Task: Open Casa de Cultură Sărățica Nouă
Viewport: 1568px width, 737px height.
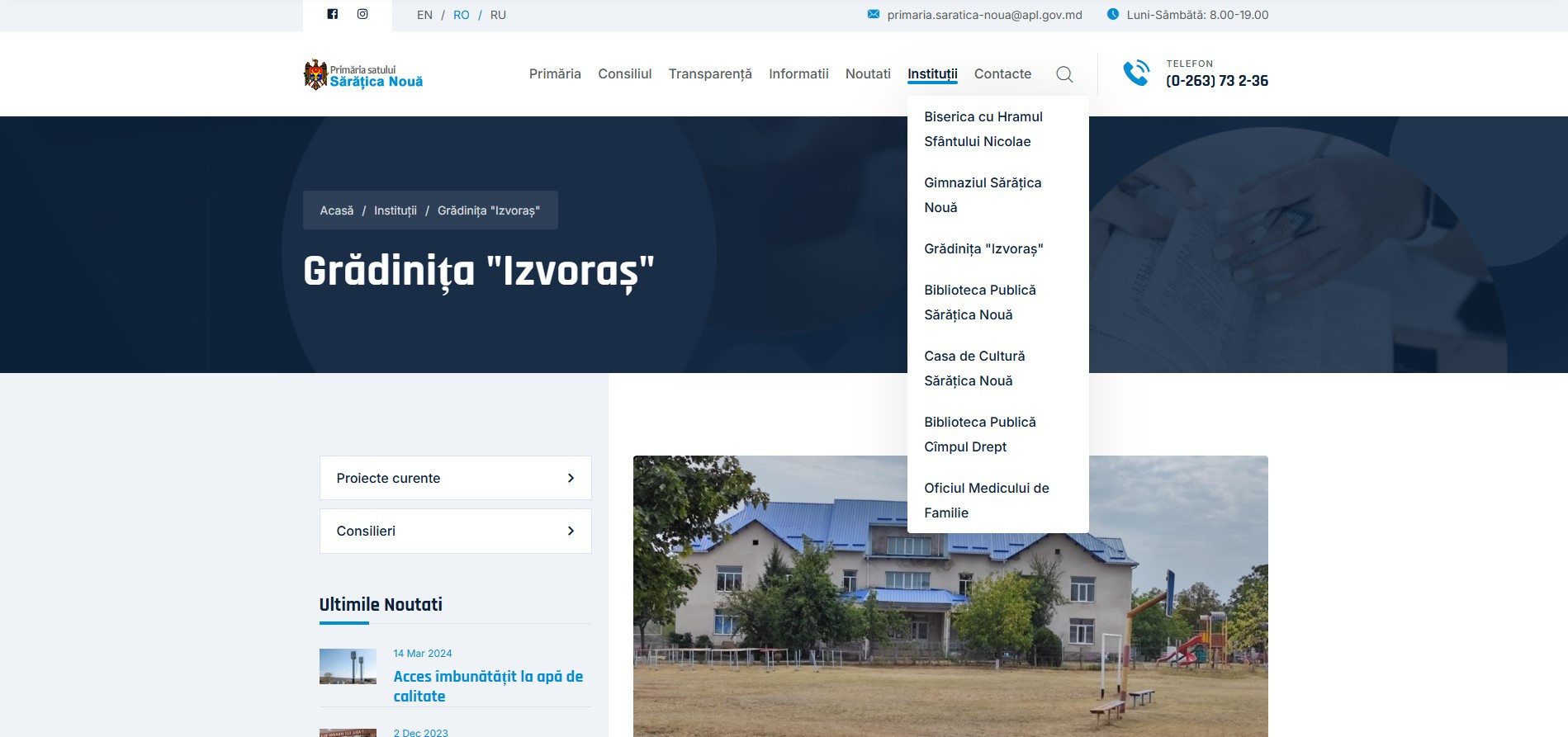Action: click(973, 368)
